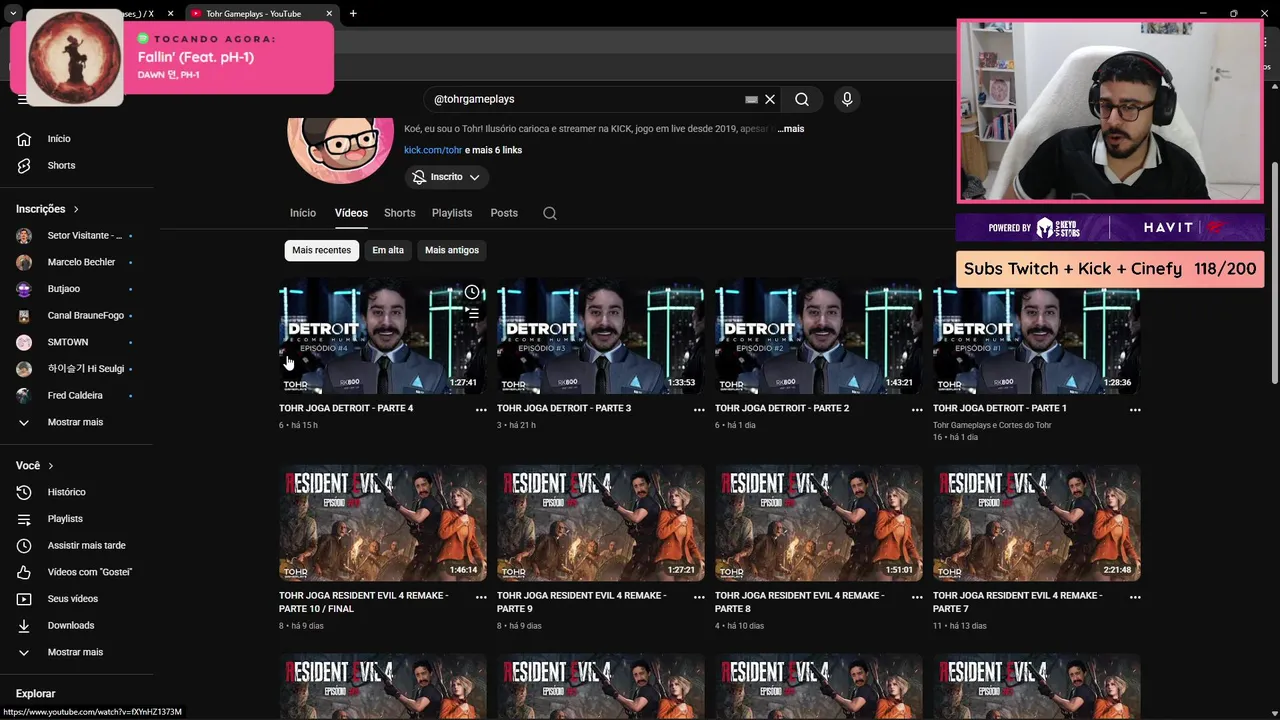Open Vídeos com "Gostei" thumbs icon
Viewport: 1280px width, 720px height.
24,572
